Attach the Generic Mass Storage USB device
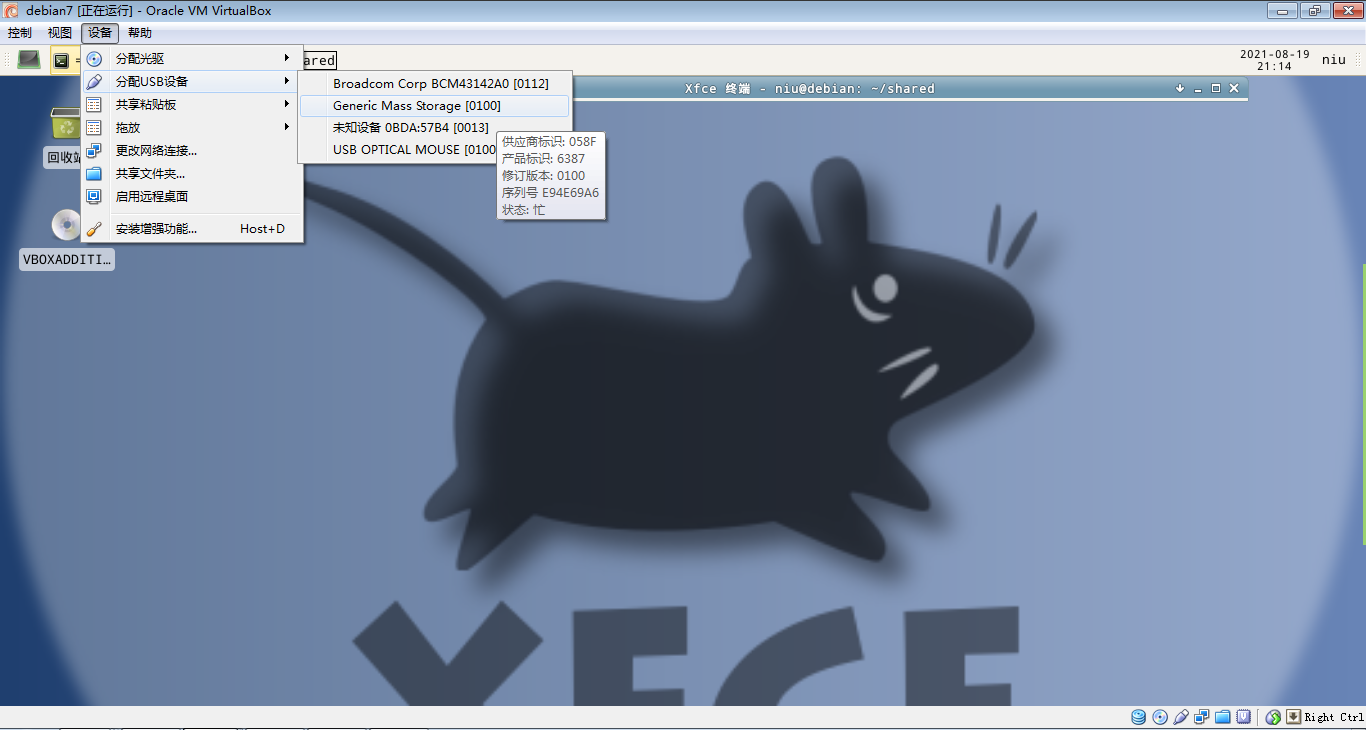Screen dimensions: 1366x730 [x=417, y=106]
